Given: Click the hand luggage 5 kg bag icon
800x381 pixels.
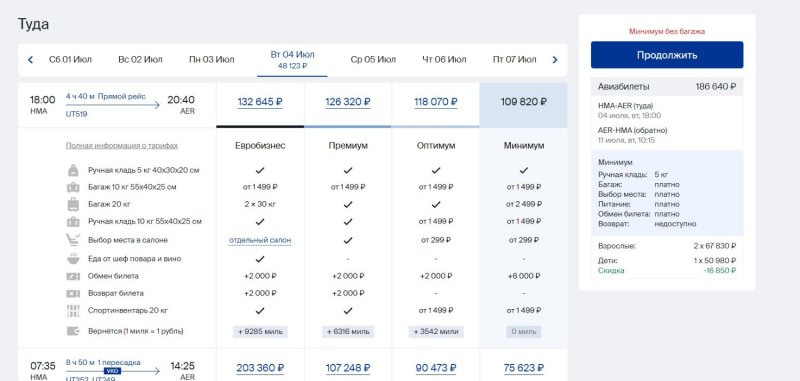Looking at the screenshot, I should pyautogui.click(x=73, y=170).
